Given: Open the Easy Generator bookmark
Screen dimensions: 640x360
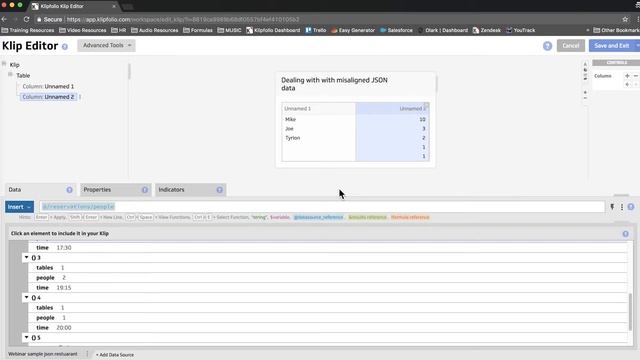Looking at the screenshot, I should click(x=353, y=30).
